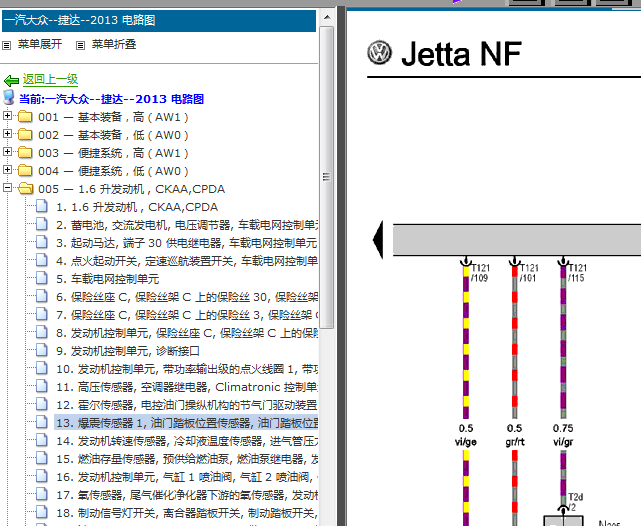This screenshot has height=526, width=641.
Task: Click document icon beside item 2. 蓄电池
Action: pyautogui.click(x=42, y=224)
